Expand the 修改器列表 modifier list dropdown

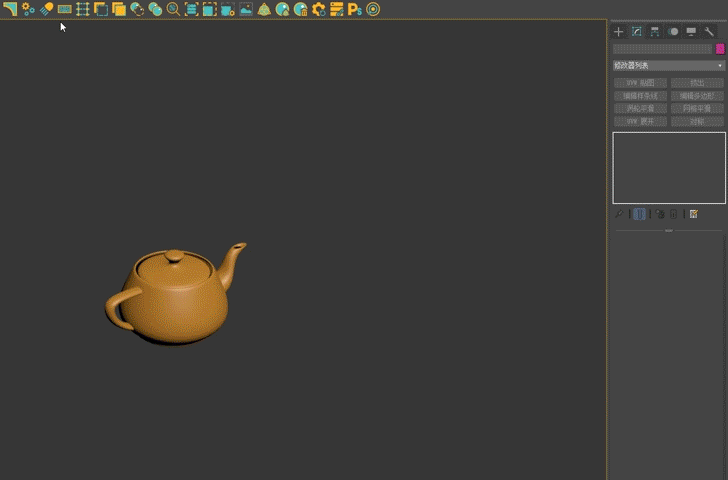click(668, 65)
